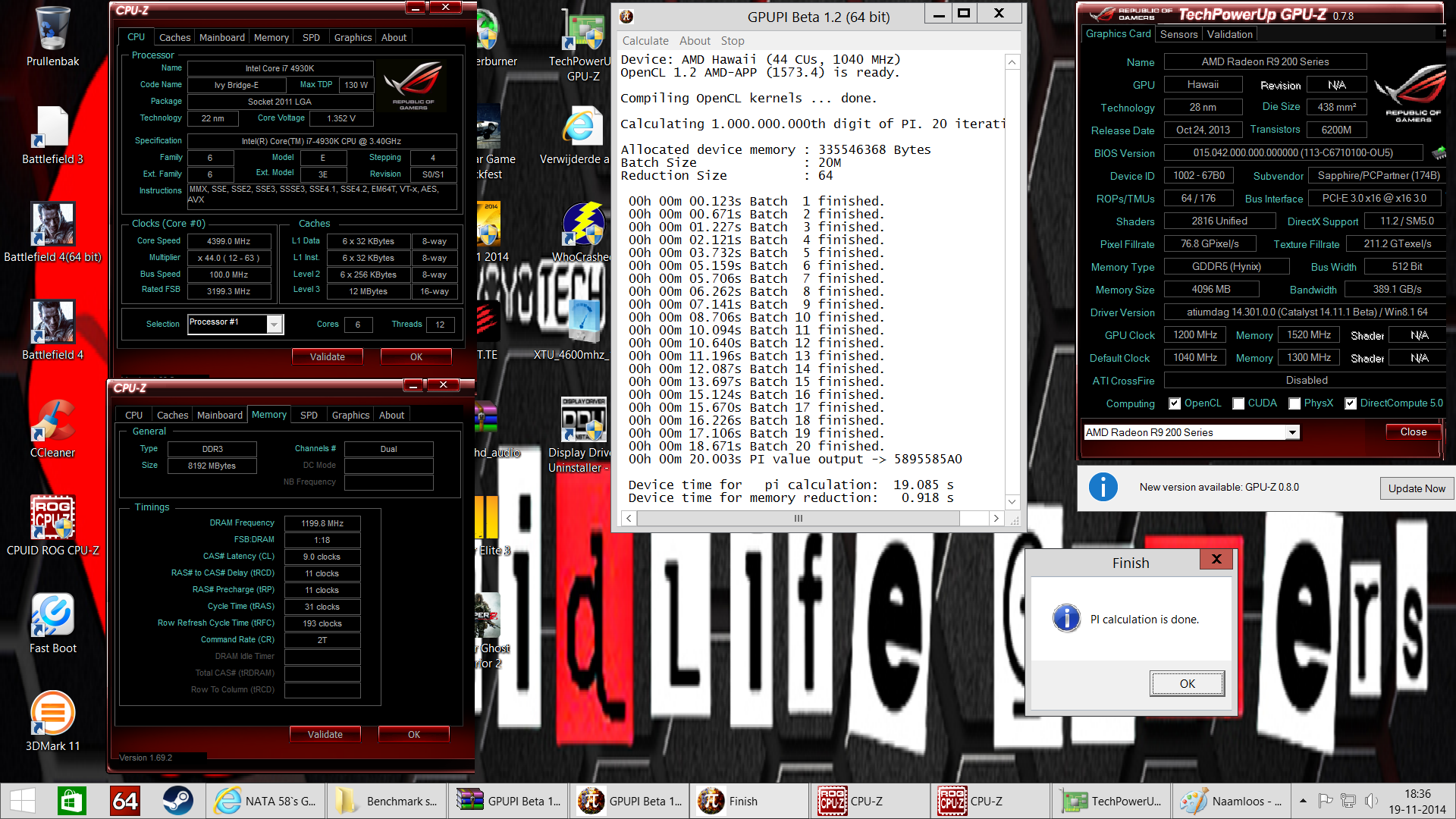Click DRAM Frequency value 1199.8 MHz

(322, 523)
